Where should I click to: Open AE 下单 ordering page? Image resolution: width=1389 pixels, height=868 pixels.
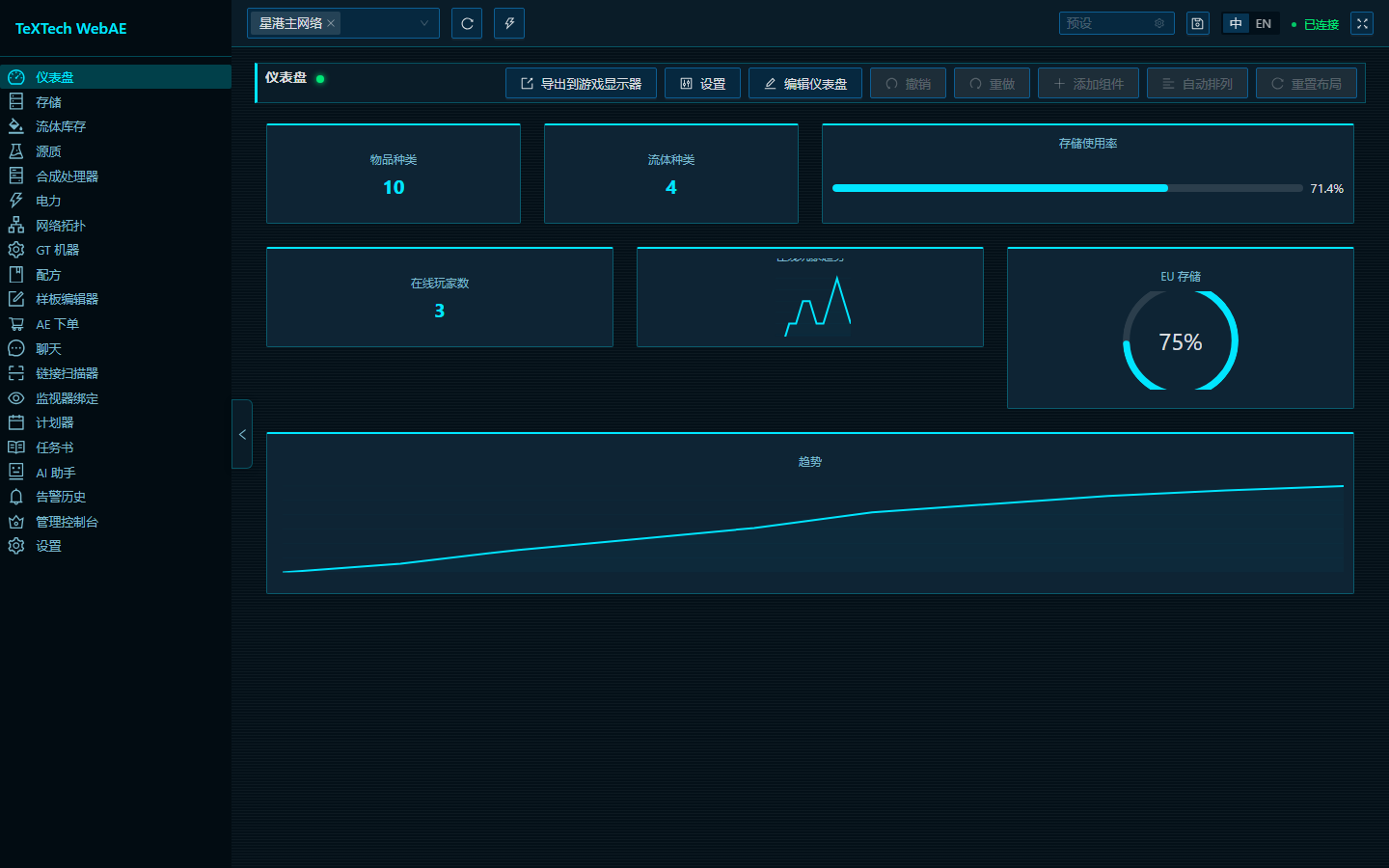(x=116, y=324)
